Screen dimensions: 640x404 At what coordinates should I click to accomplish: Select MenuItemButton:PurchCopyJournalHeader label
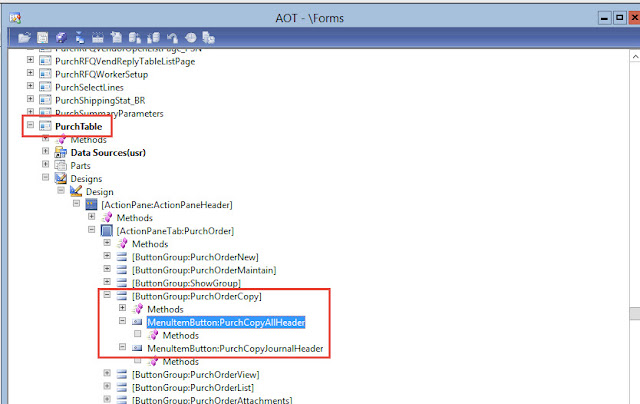(235, 349)
